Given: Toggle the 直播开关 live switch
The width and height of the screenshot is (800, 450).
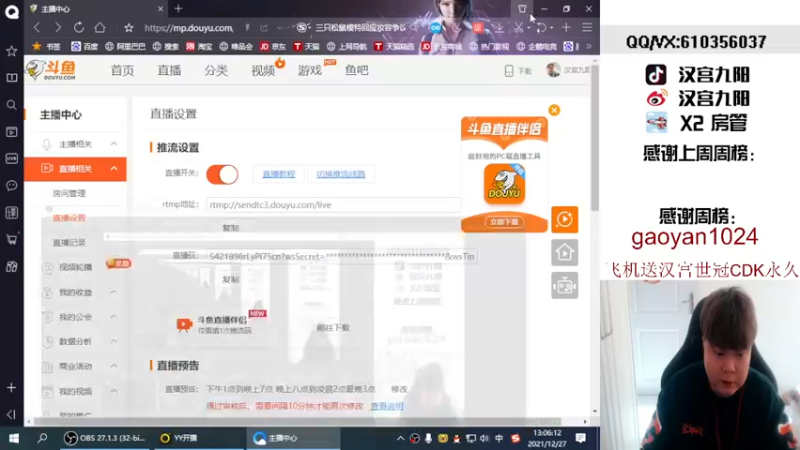Looking at the screenshot, I should tap(222, 174).
